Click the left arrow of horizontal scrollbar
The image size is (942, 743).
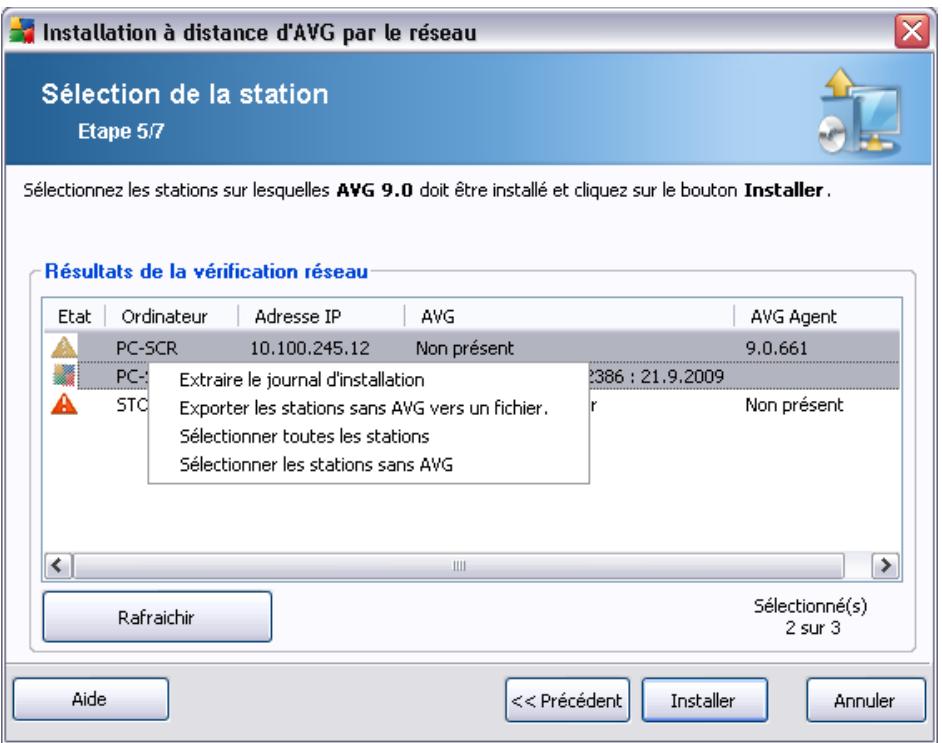58,566
